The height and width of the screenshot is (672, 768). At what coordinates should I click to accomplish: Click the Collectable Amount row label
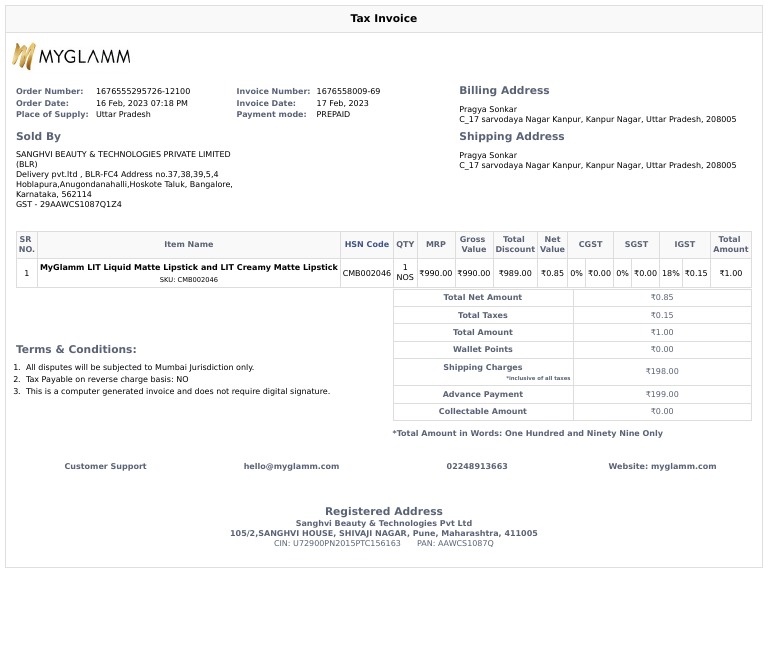482,411
